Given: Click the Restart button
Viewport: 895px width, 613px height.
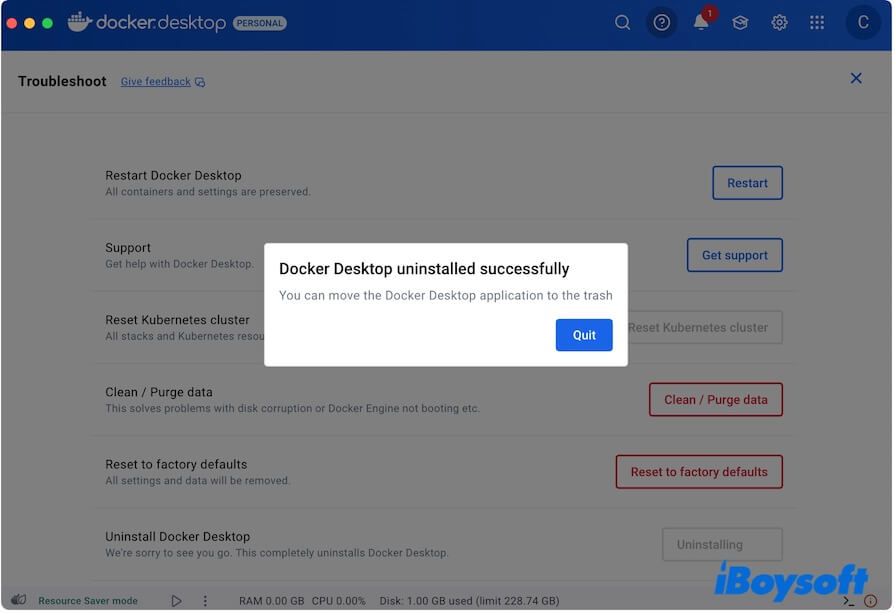Looking at the screenshot, I should click(748, 183).
